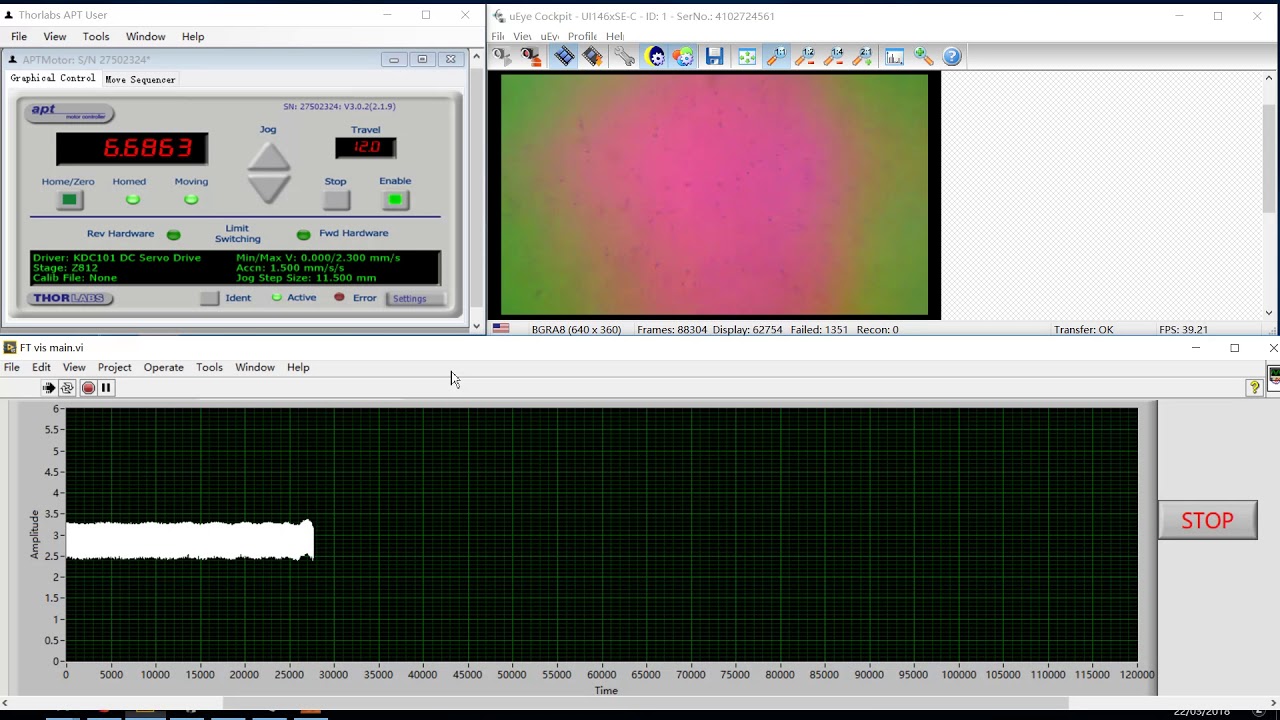The height and width of the screenshot is (720, 1280).
Task: Set zoom to 1:2 in uEye
Action: click(x=805, y=57)
